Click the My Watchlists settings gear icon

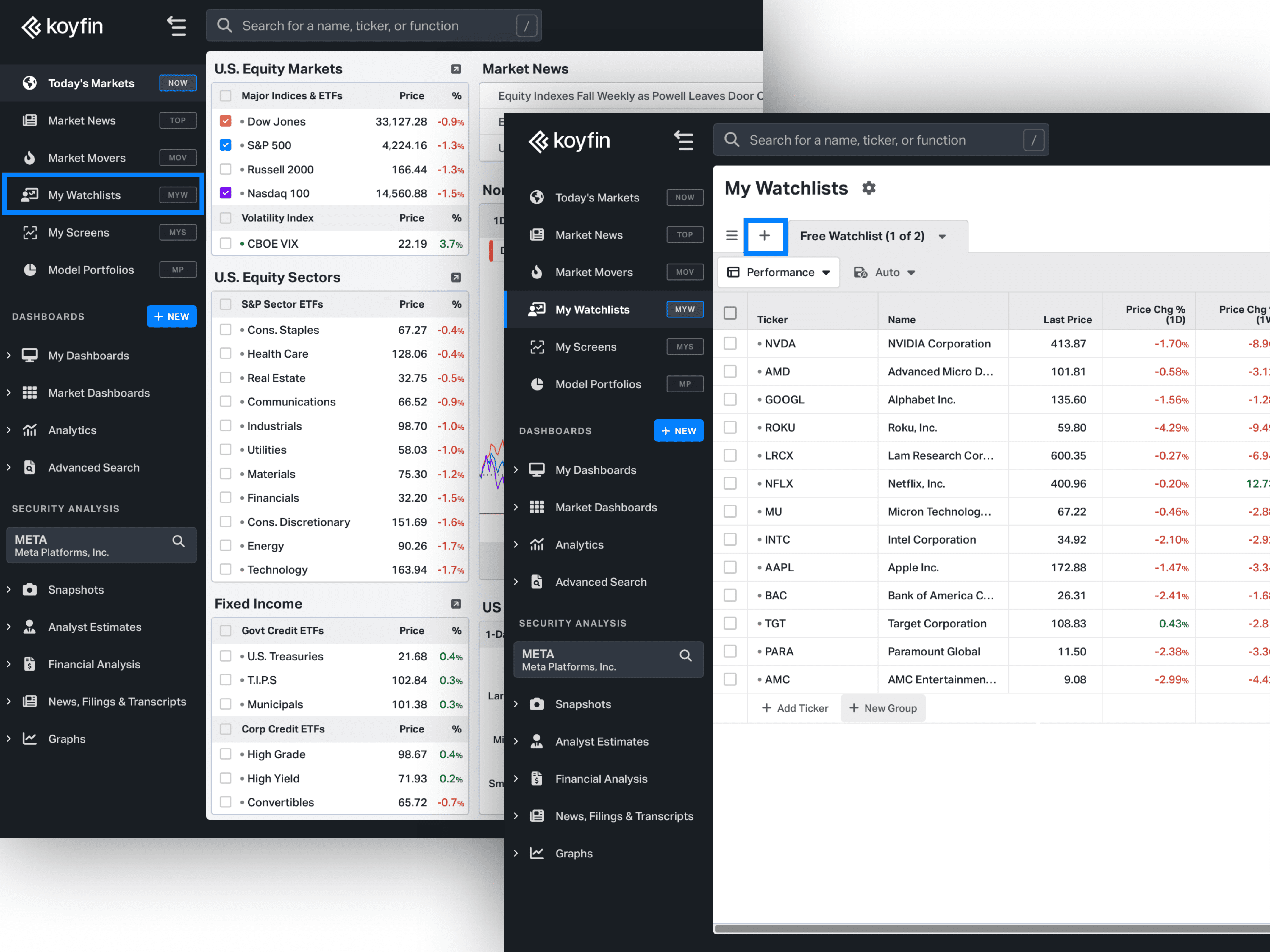tap(869, 188)
